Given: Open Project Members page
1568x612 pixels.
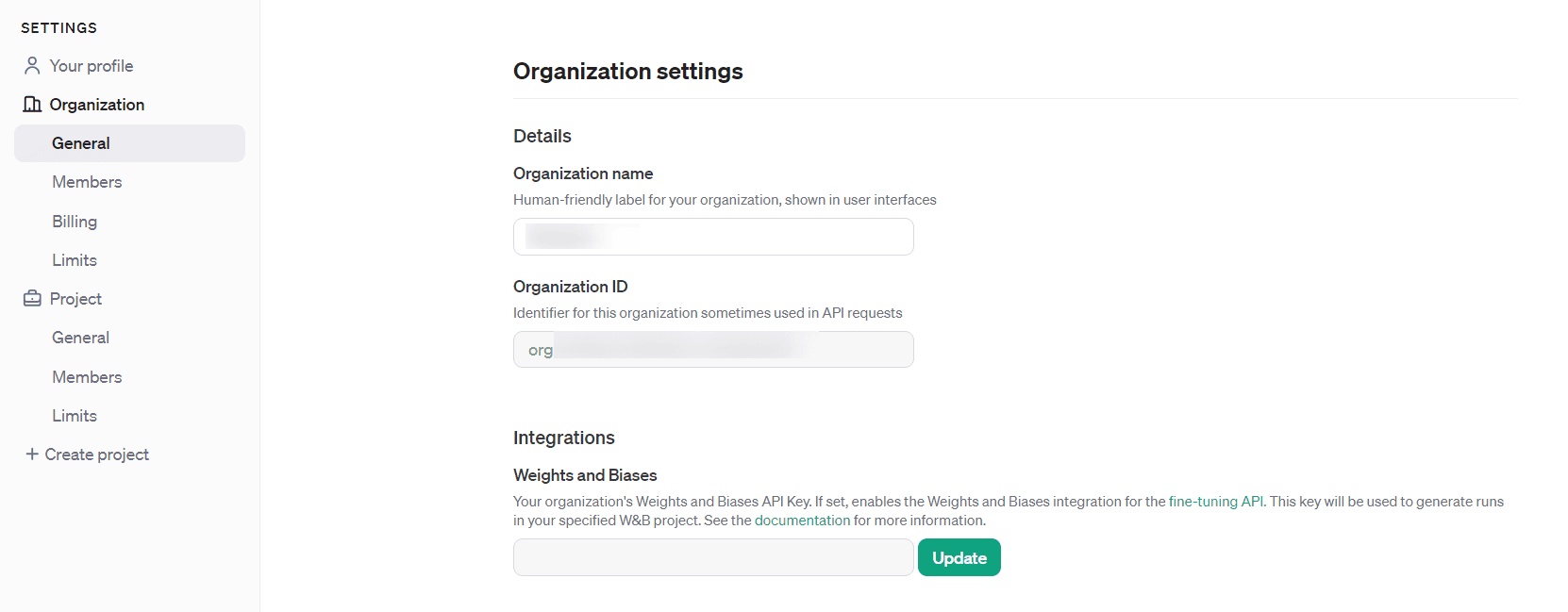Looking at the screenshot, I should pyautogui.click(x=87, y=377).
